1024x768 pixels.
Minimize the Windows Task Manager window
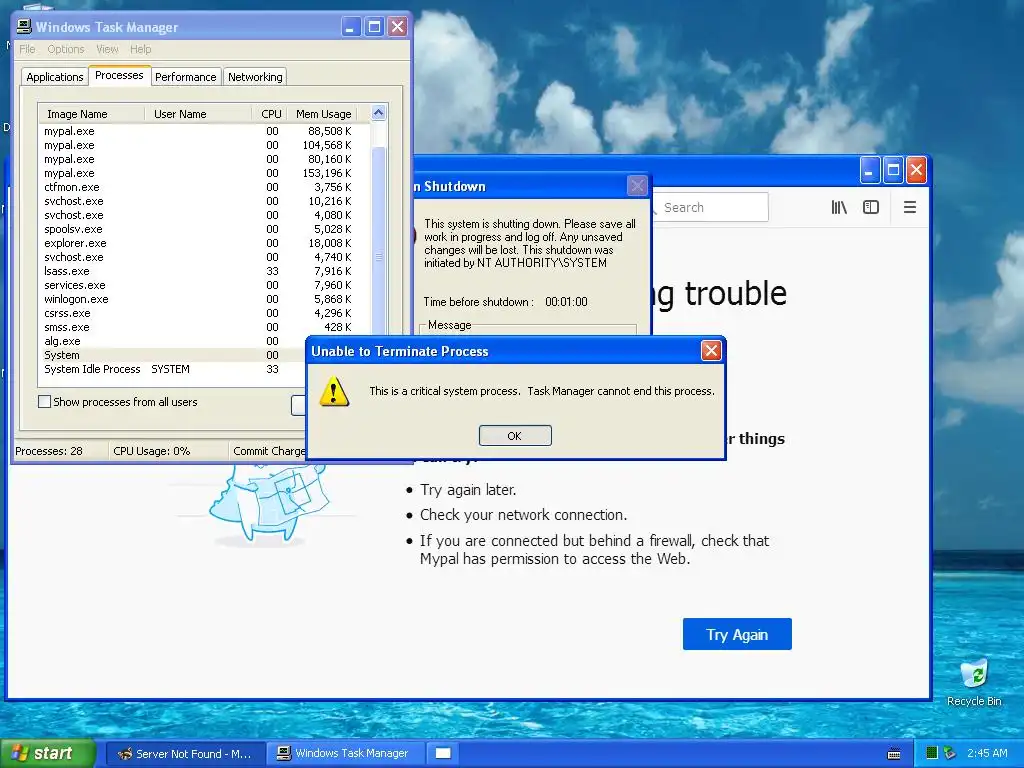pyautogui.click(x=351, y=27)
